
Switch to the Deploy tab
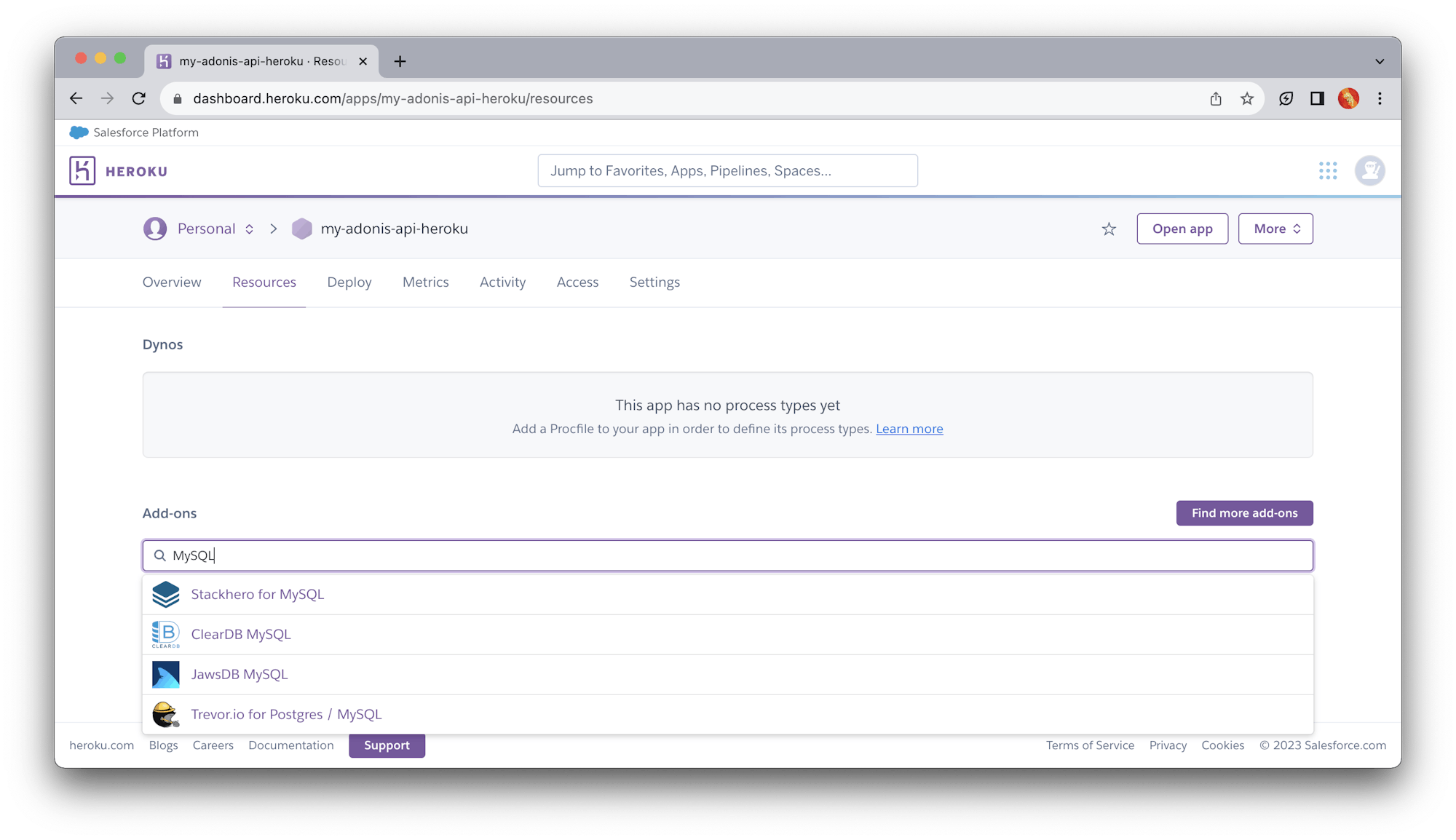coord(349,282)
